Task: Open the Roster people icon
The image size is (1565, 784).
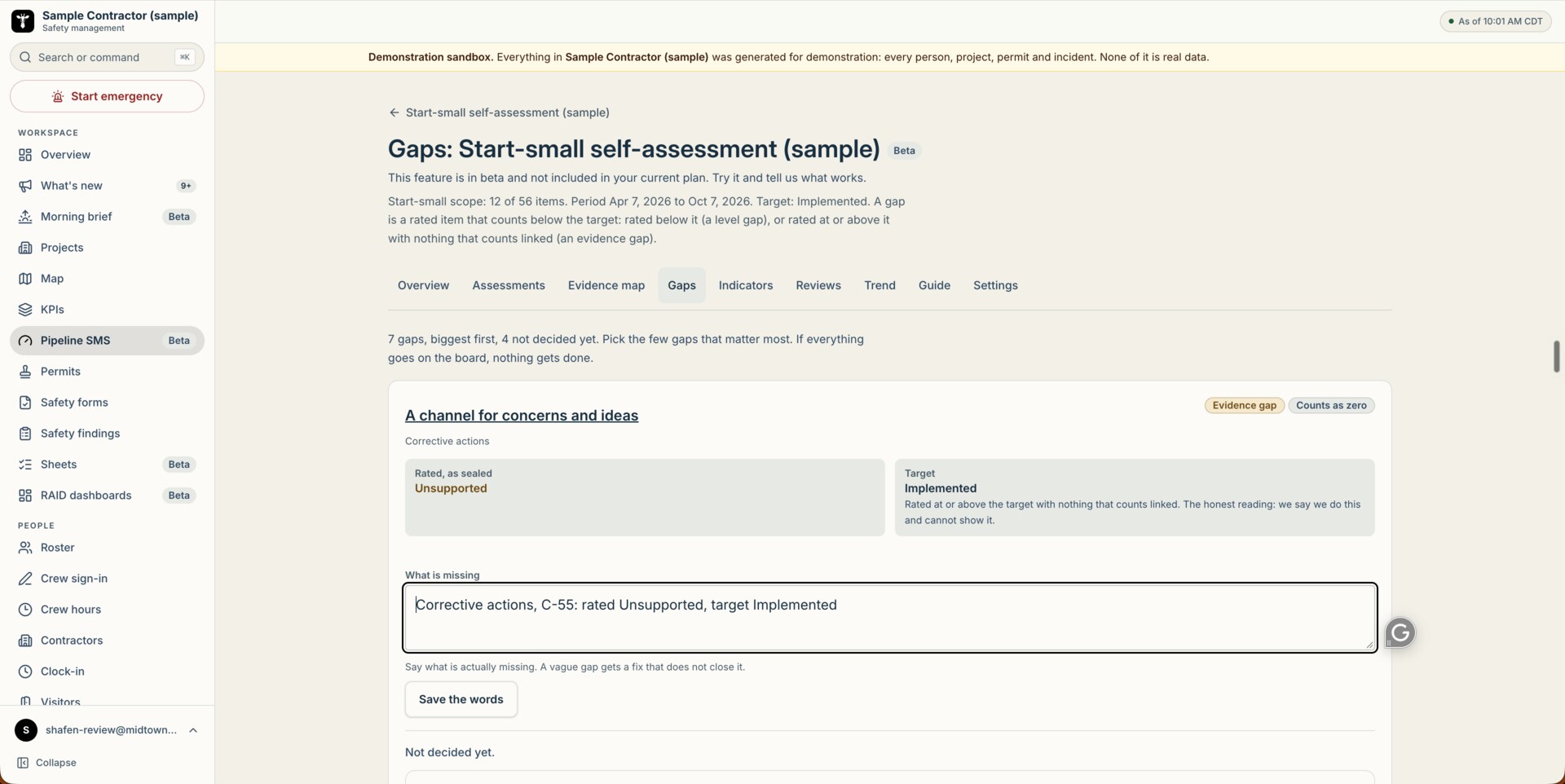Action: coord(25,548)
